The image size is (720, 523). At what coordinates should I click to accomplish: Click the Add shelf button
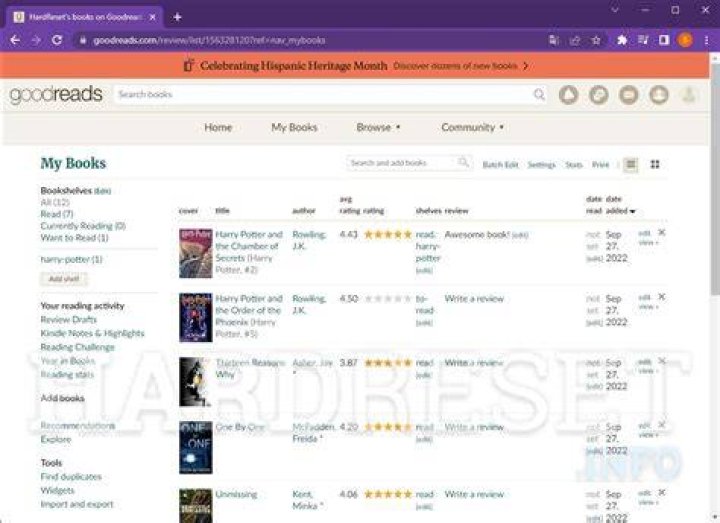(x=64, y=279)
